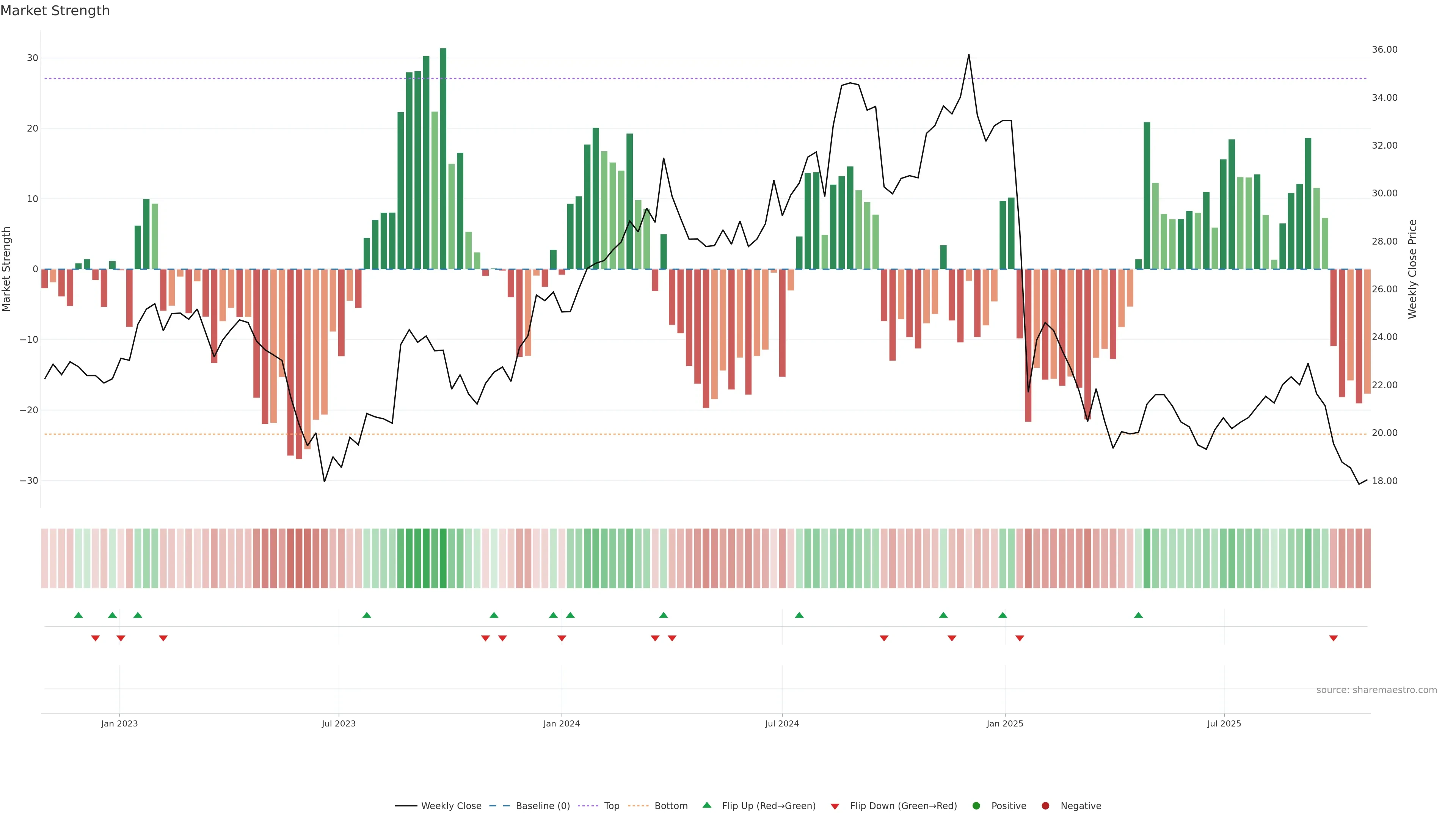Screen dimensions: 1456x819
Task: Click Jan 2024 x-axis label
Action: pyautogui.click(x=561, y=723)
